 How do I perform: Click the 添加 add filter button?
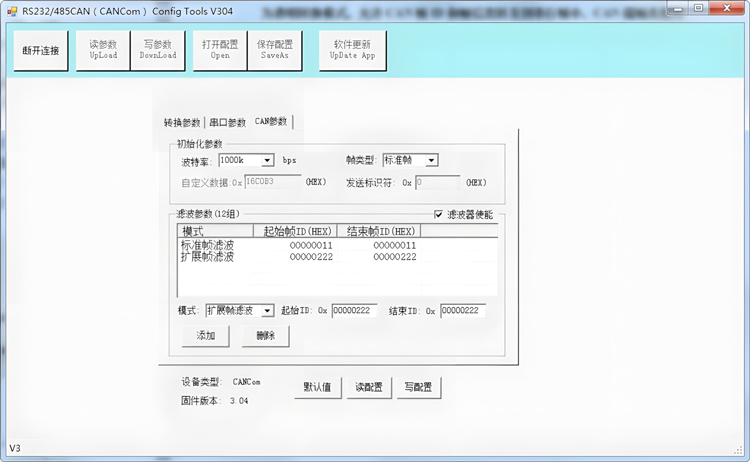tap(206, 336)
